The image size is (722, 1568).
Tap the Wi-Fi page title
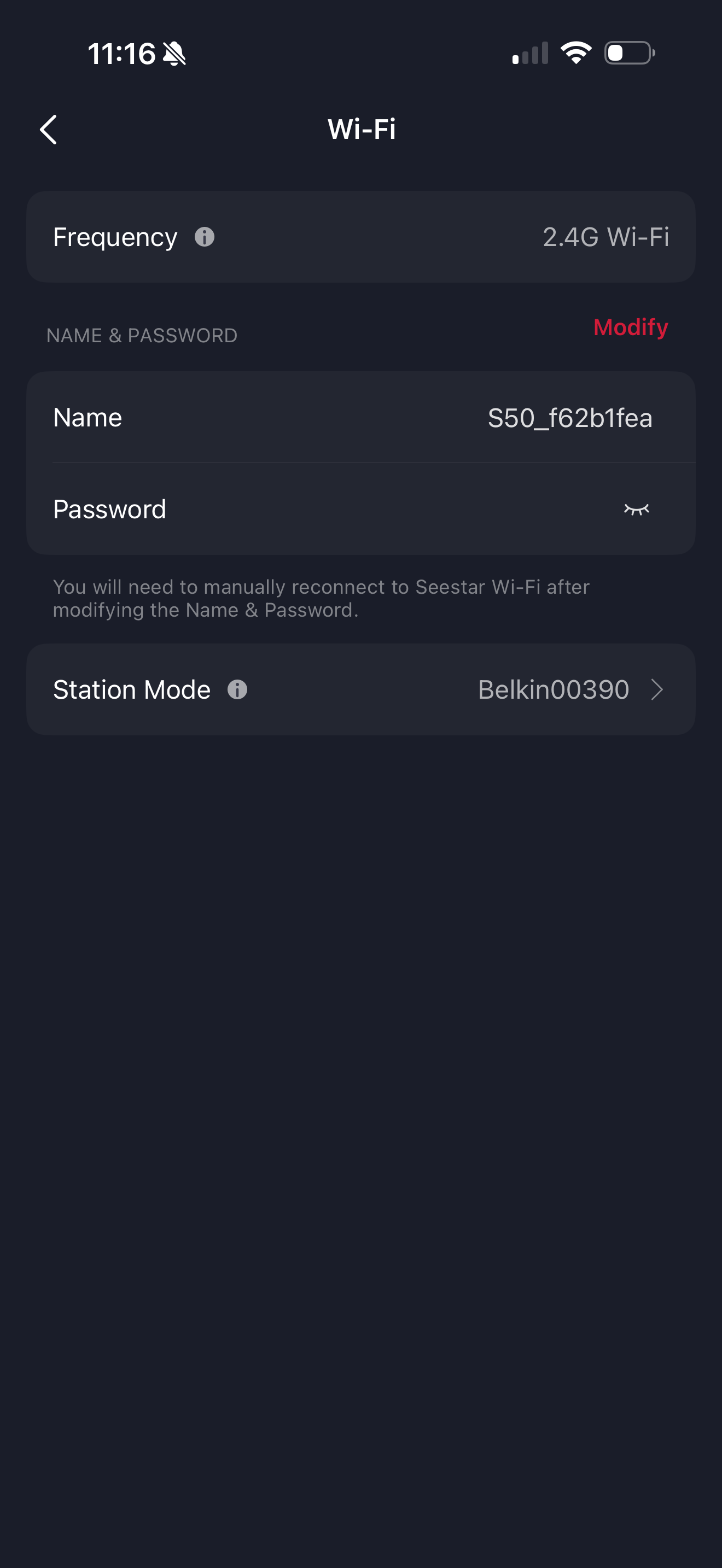(362, 129)
